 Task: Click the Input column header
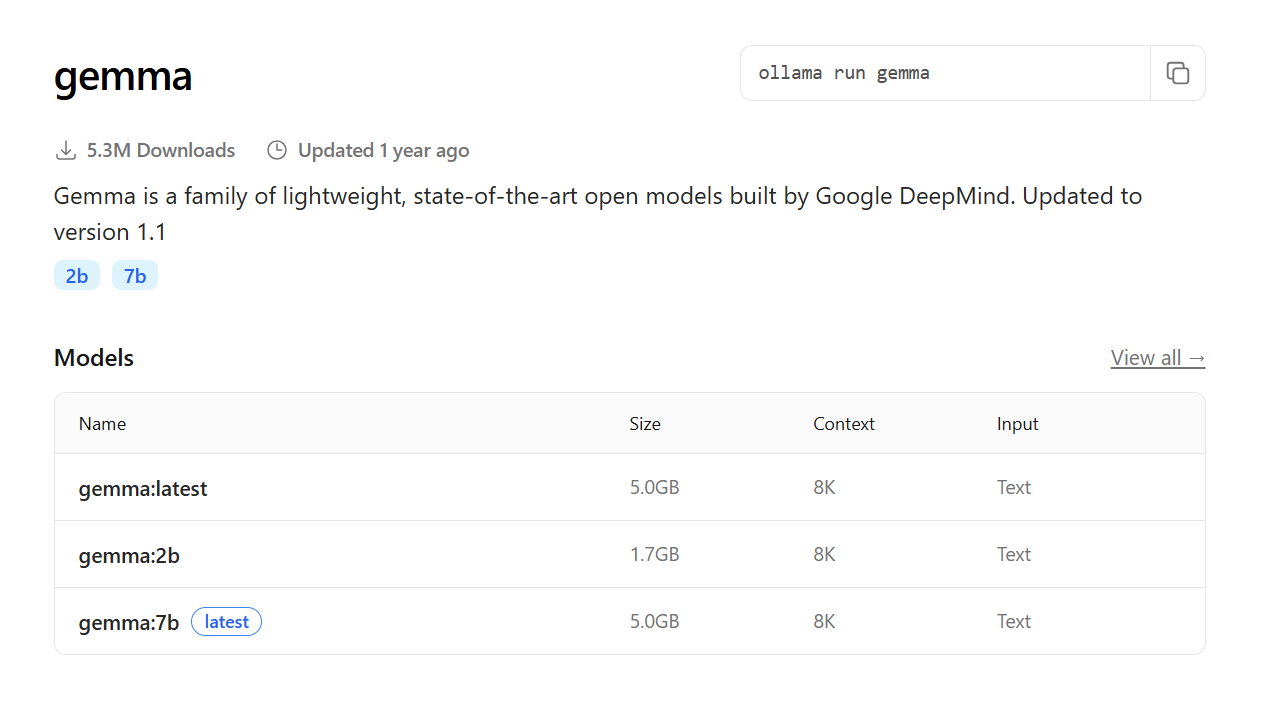(x=1018, y=424)
